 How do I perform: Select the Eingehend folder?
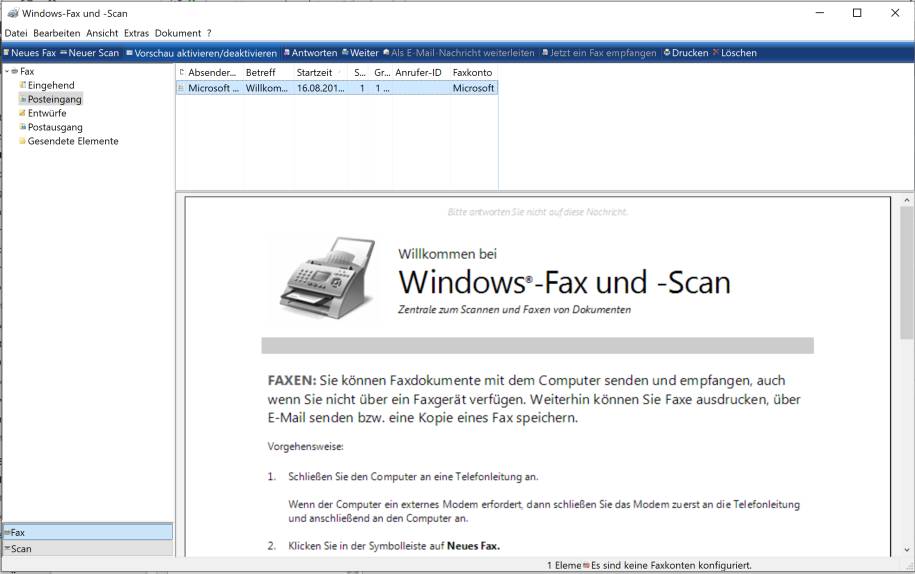click(51, 85)
